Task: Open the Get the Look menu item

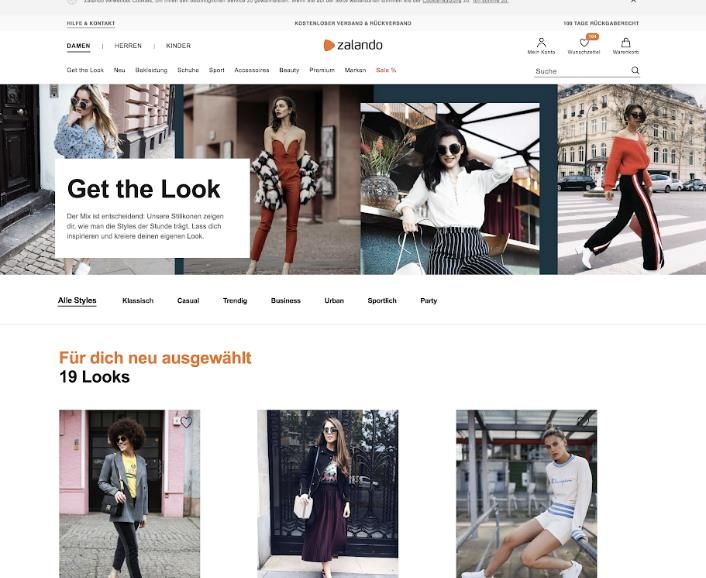Action: [85, 70]
